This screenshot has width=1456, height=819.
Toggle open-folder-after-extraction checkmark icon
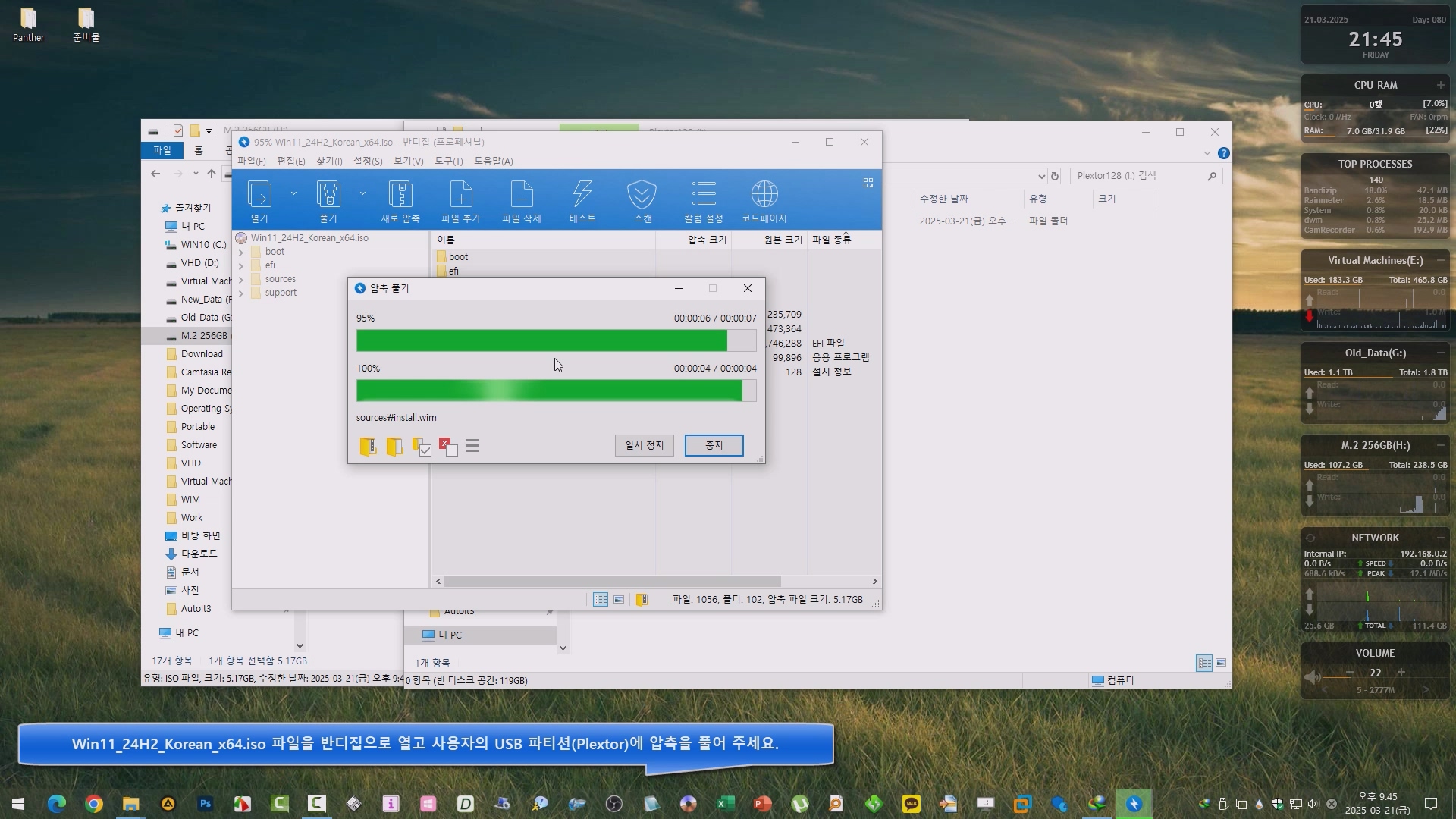tap(422, 447)
